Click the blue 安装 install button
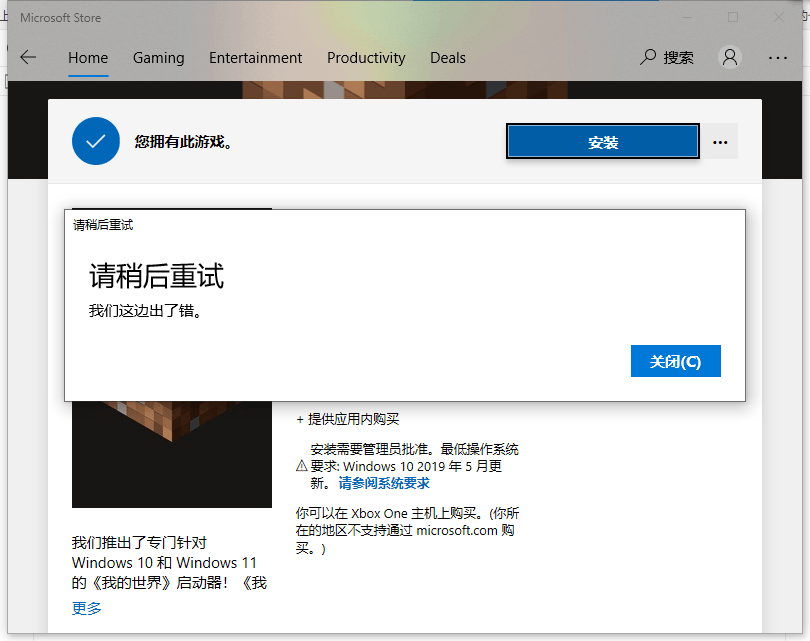Viewport: 810px width, 641px height. point(603,142)
